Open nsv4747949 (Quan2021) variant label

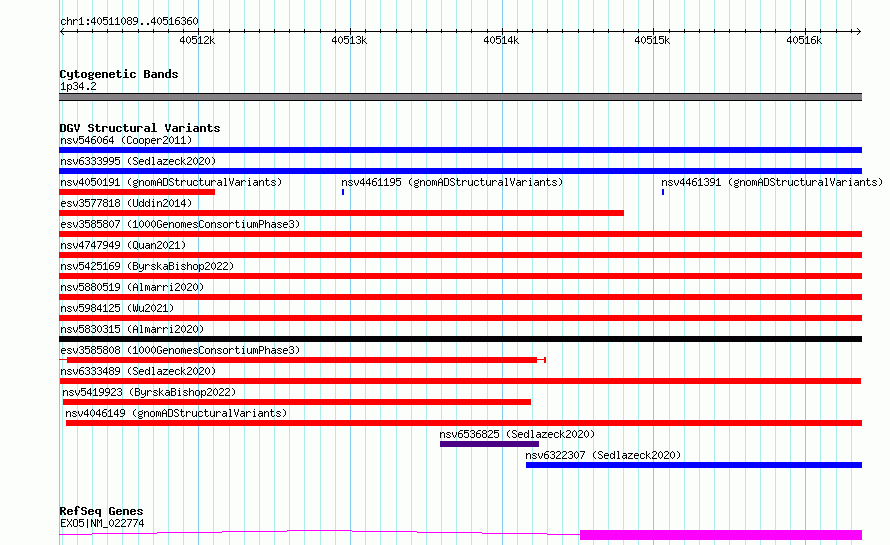[123, 245]
